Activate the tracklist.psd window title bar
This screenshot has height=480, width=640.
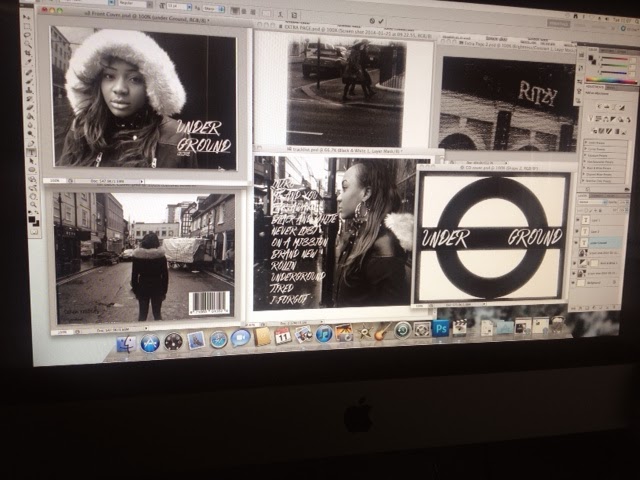(x=347, y=150)
